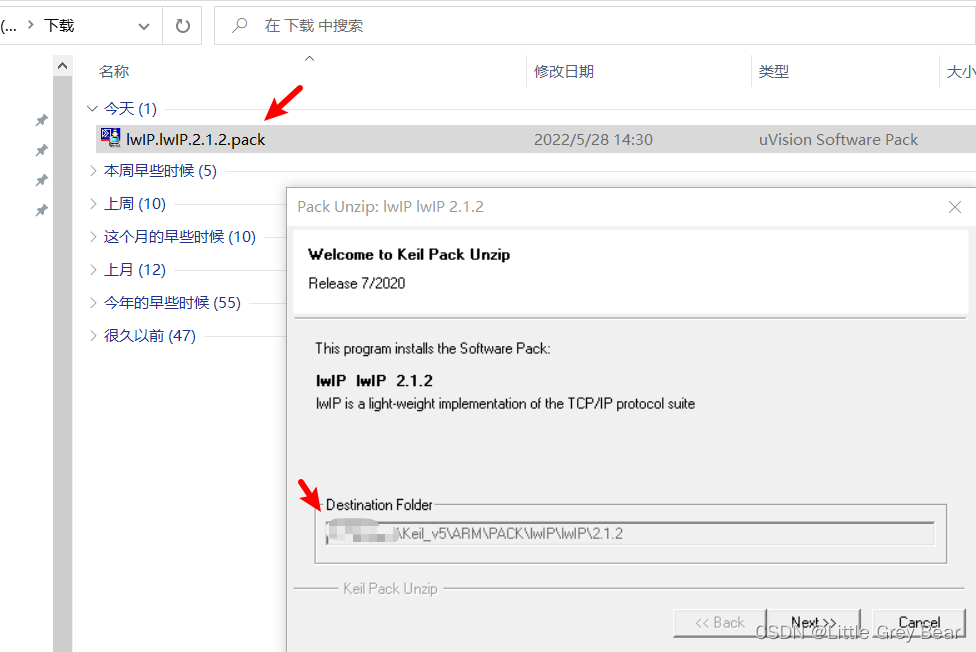Collapse the 今天 (1) group
976x652 pixels.
[92, 108]
